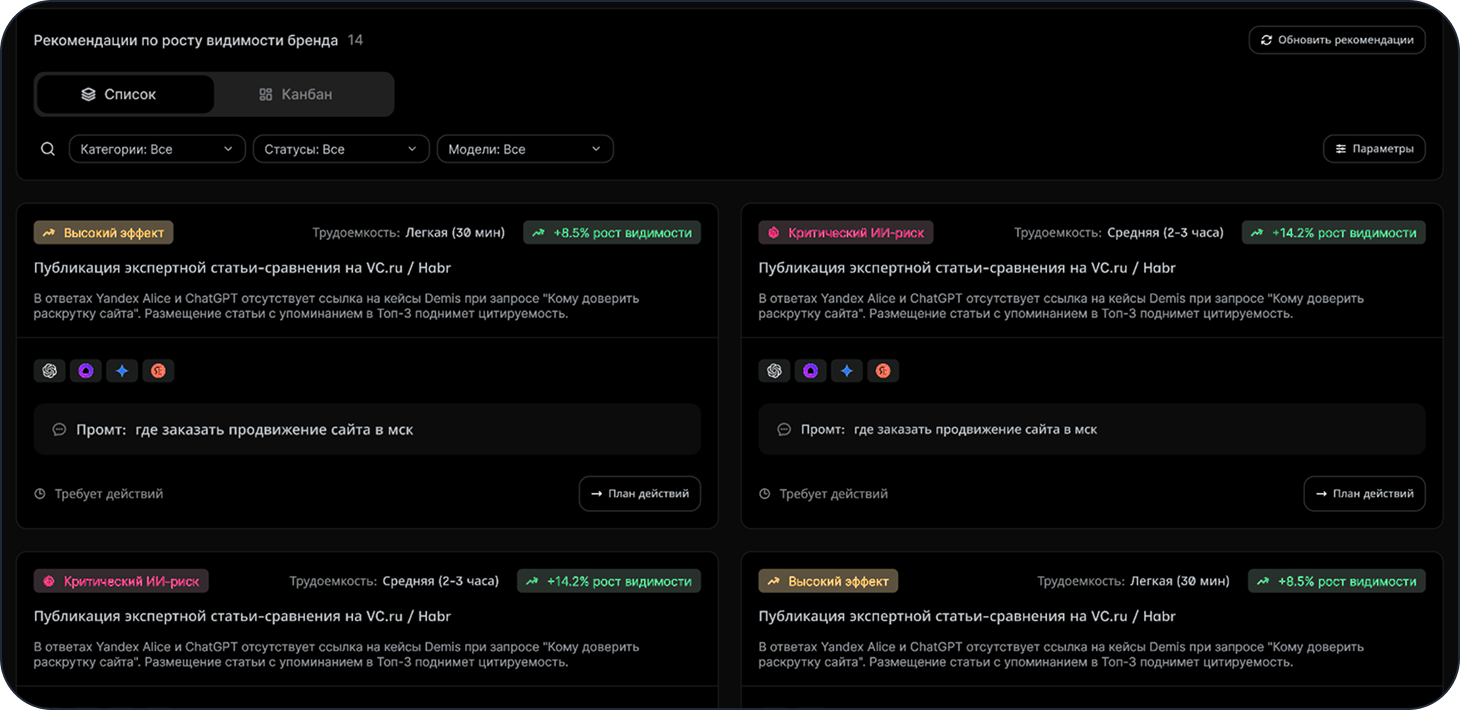Click +14.2% рост видимости badge in upper right card
1460x710 pixels.
coord(1334,233)
